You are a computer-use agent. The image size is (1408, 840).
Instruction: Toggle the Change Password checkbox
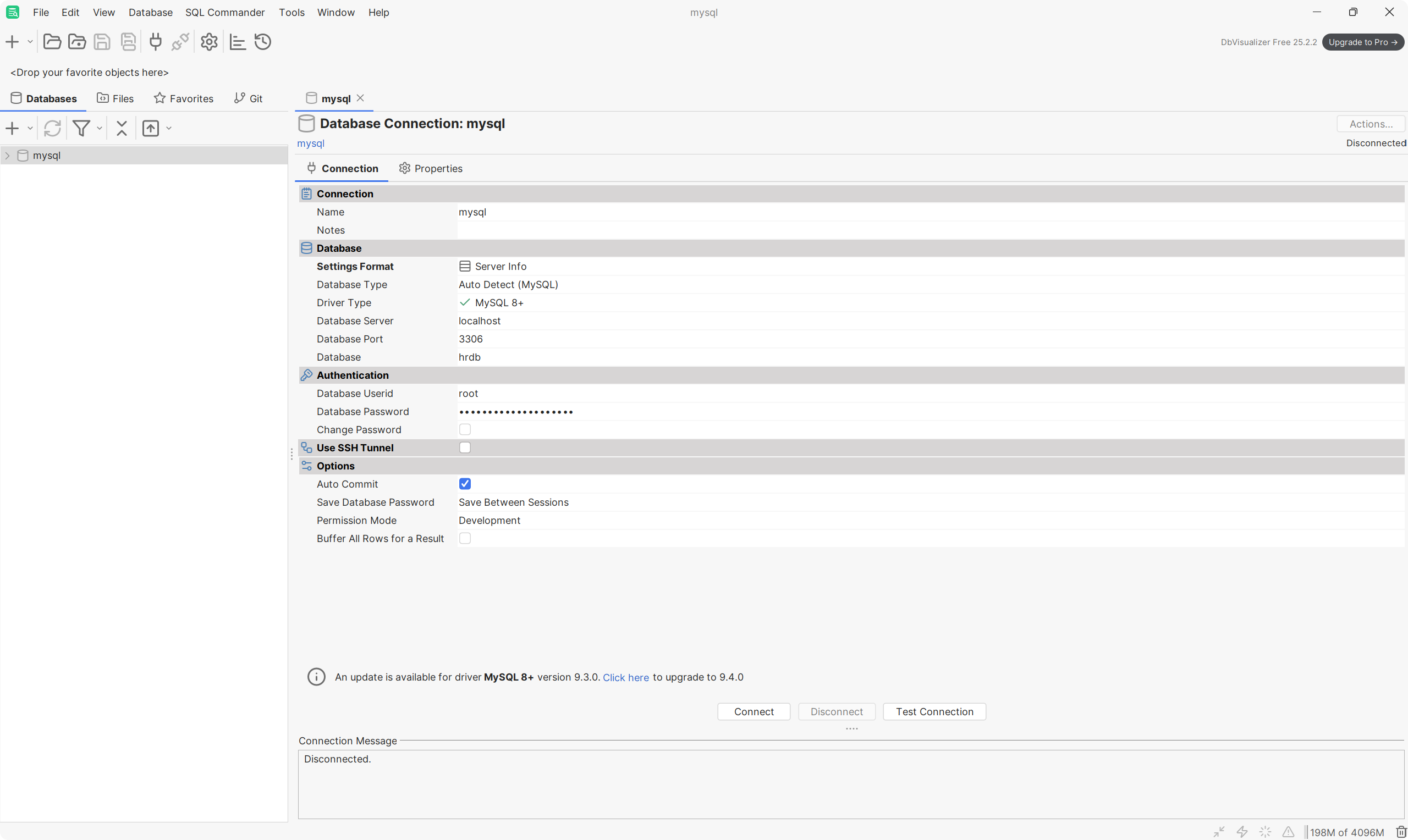pyautogui.click(x=465, y=430)
